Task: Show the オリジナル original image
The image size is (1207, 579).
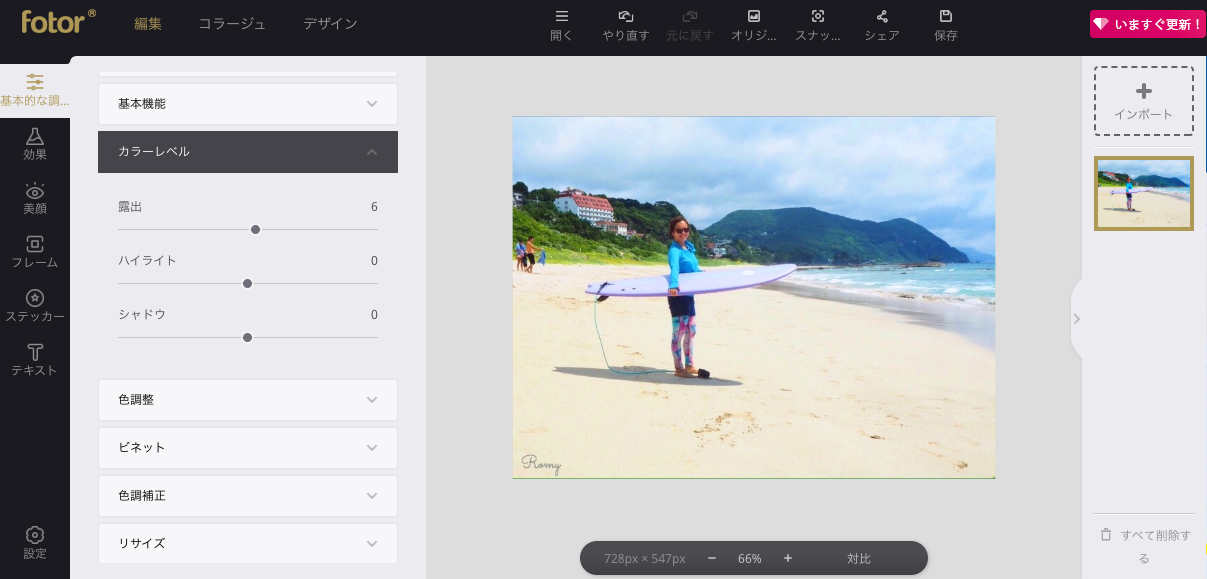Action: coord(754,26)
